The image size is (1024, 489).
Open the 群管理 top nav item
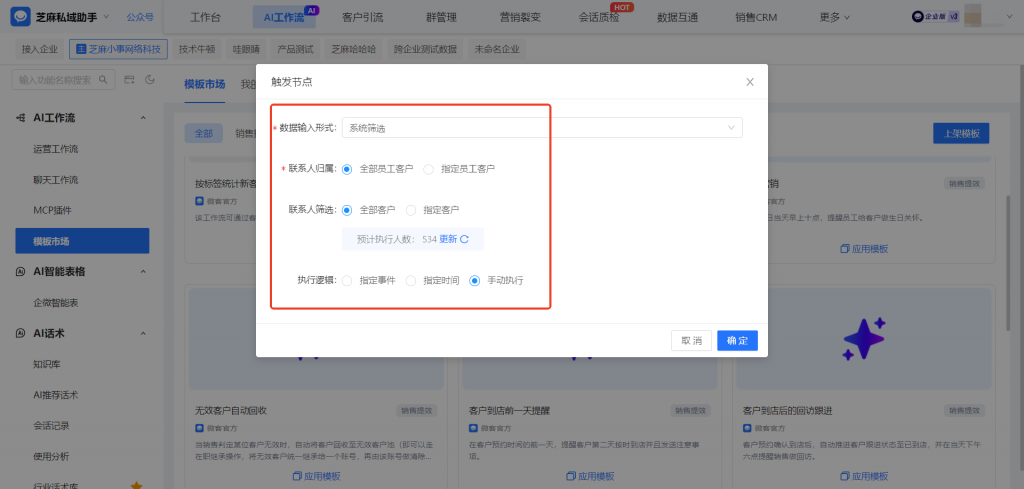coord(441,18)
